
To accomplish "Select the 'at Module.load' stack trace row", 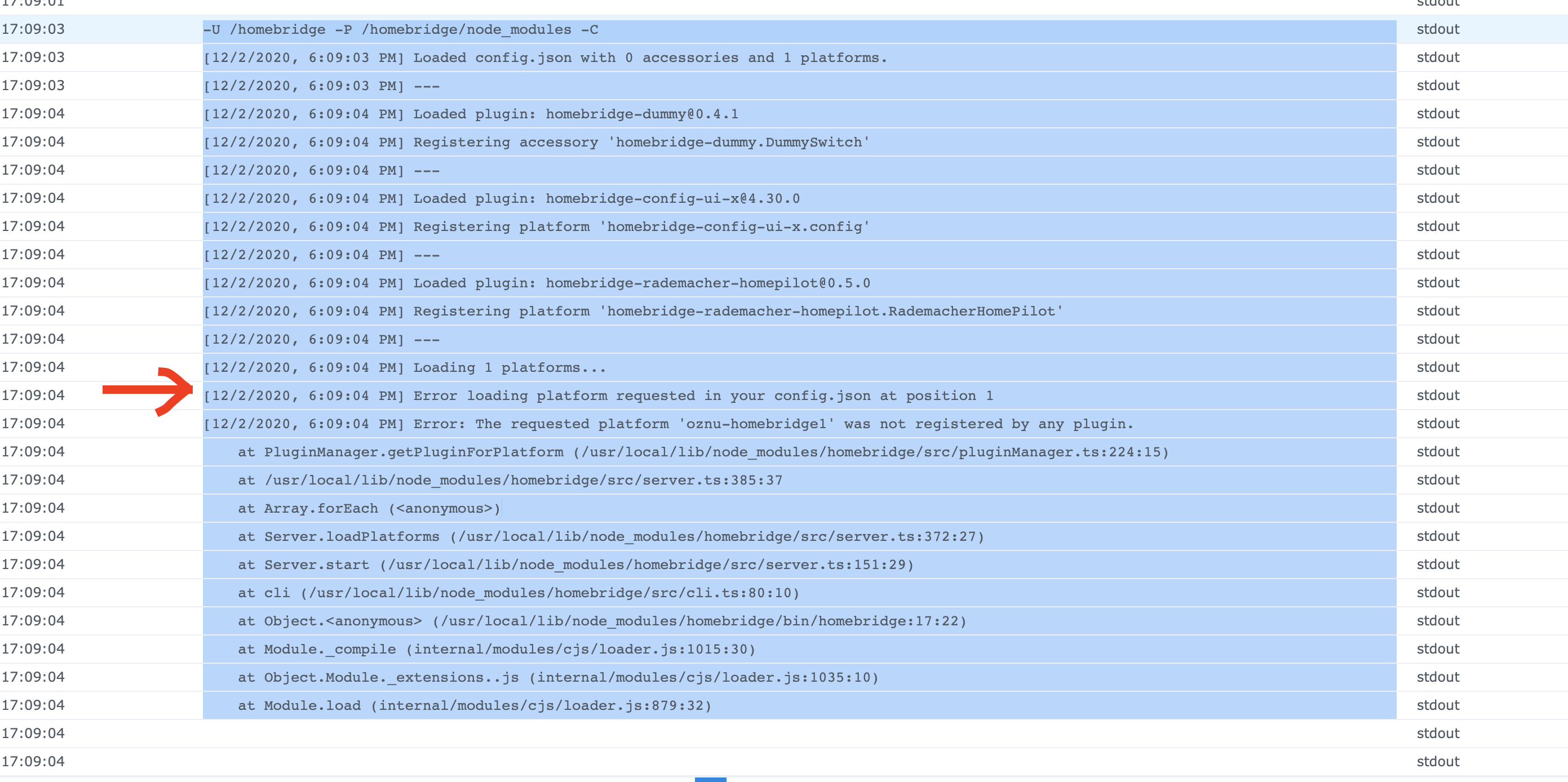I will 474,705.
